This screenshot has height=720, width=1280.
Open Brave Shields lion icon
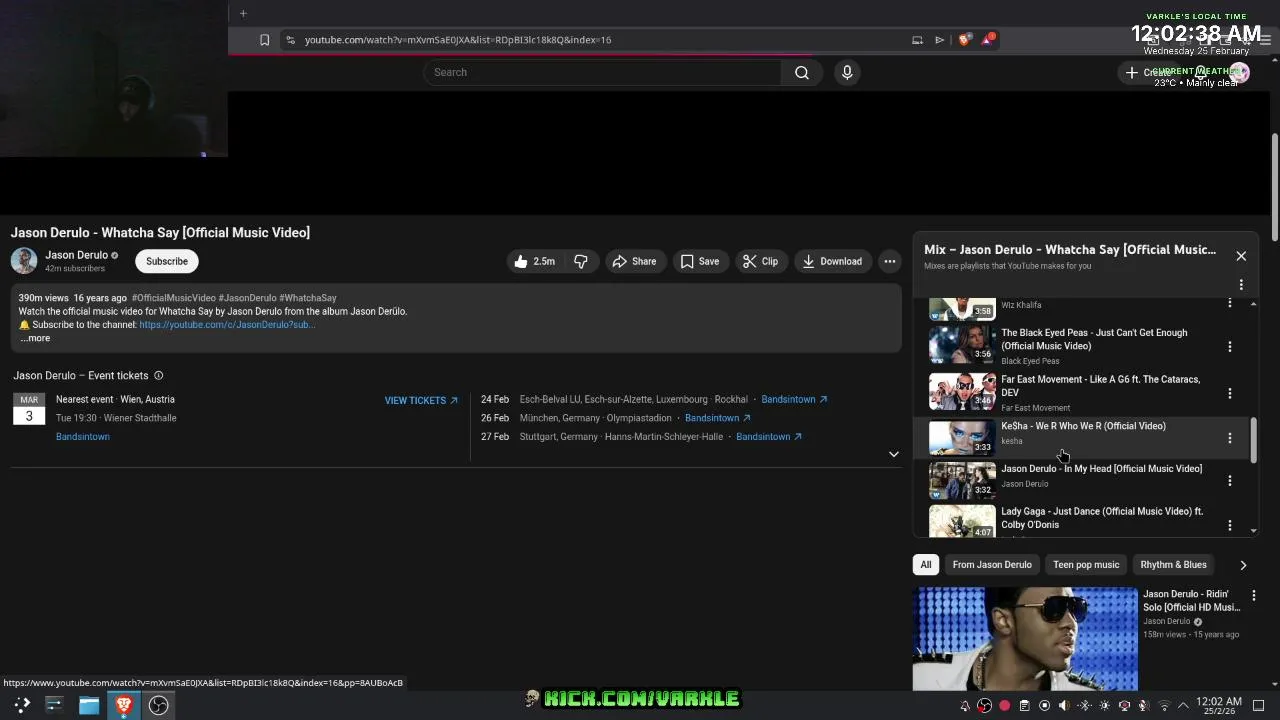tap(964, 40)
